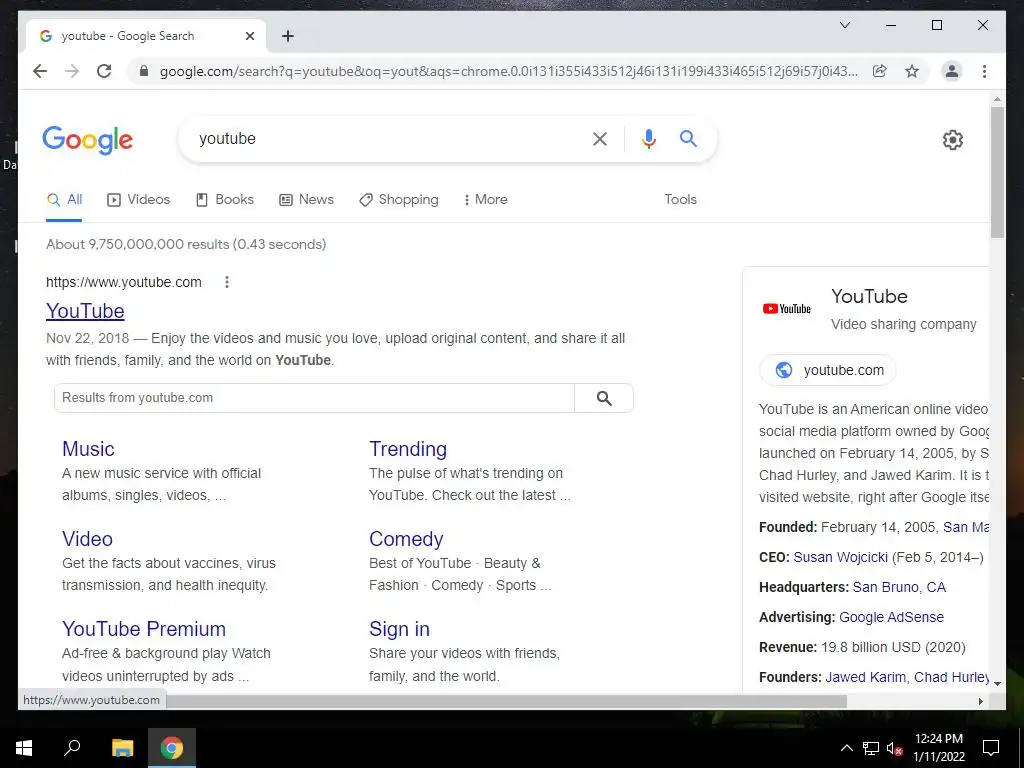Click the YouTube logo in knowledge panel
1024x768 pixels.
pos(787,309)
